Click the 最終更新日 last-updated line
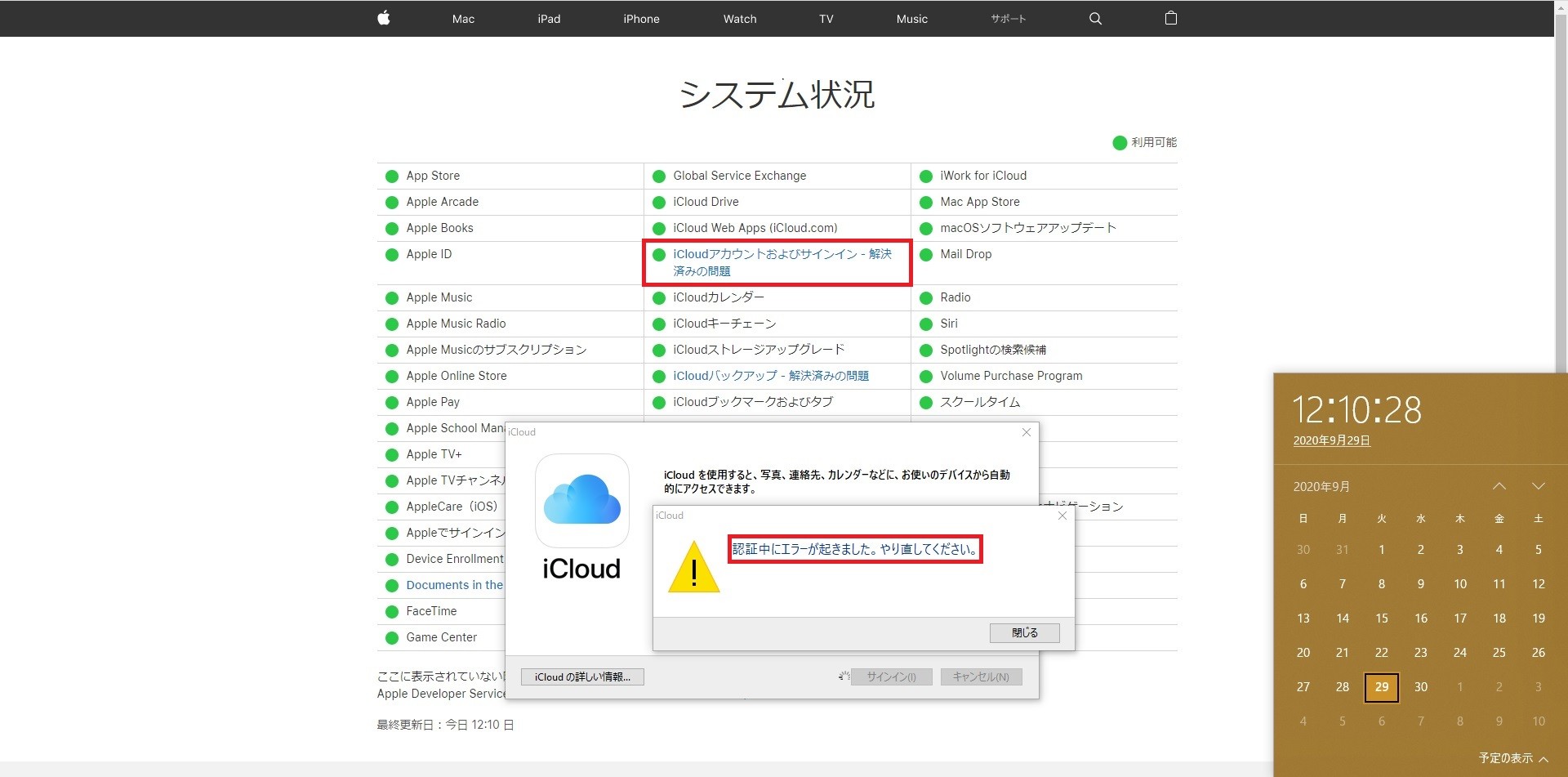This screenshot has width=1568, height=777. (x=445, y=725)
